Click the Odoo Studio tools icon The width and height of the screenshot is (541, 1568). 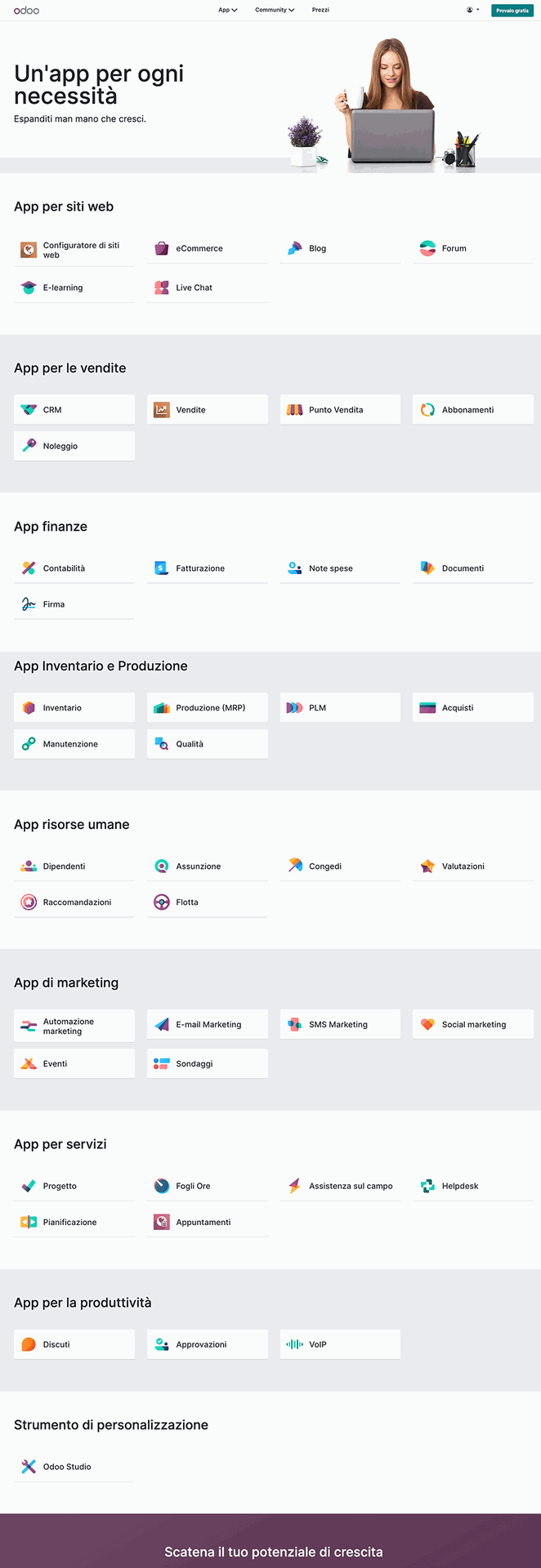pyautogui.click(x=29, y=1467)
